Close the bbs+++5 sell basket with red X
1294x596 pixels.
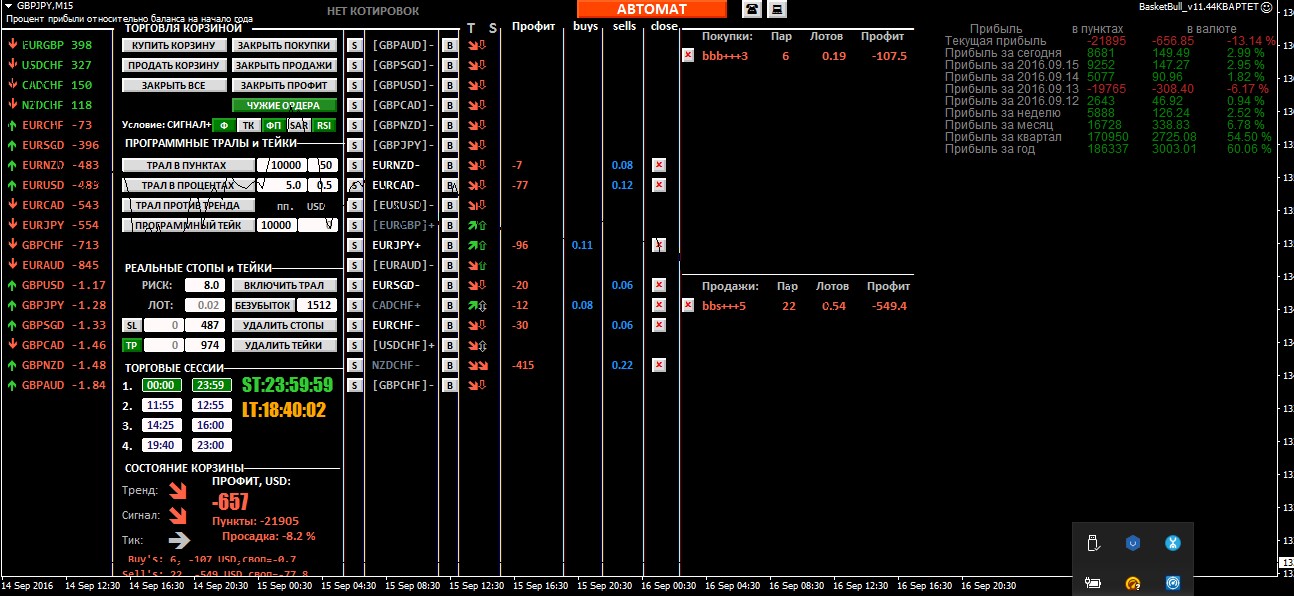688,305
